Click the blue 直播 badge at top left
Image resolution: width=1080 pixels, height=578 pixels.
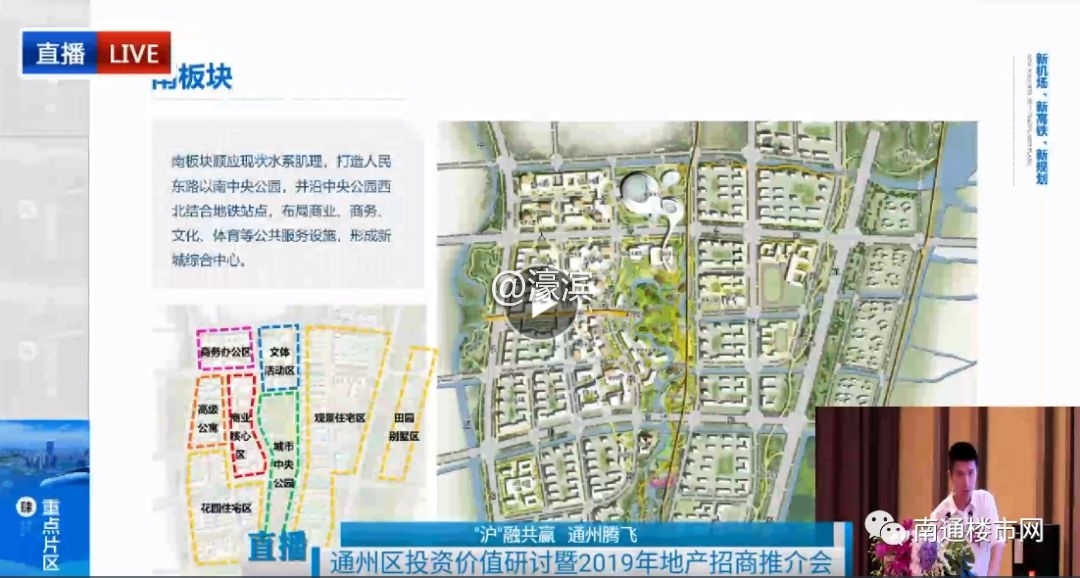pos(60,54)
